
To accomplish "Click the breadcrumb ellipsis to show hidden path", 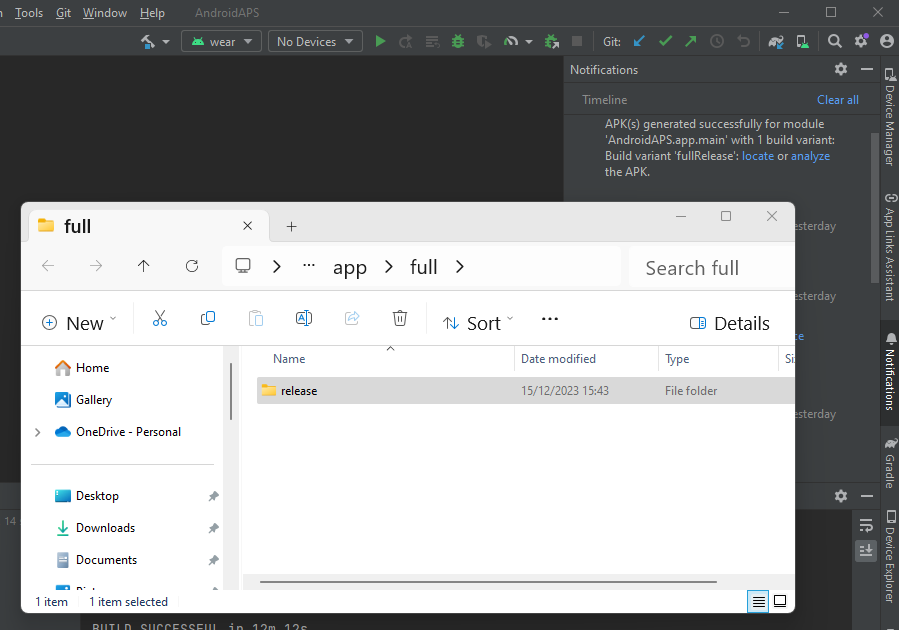I will 309,265.
